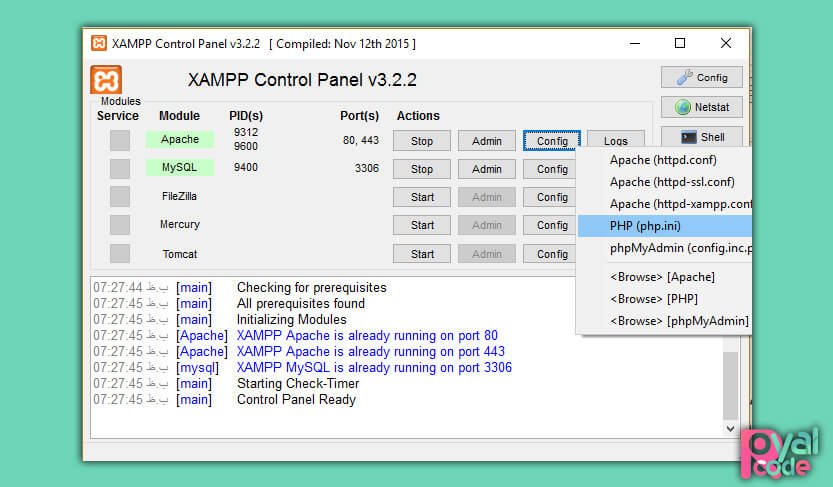Close the XAMPP Control Panel window

(726, 44)
